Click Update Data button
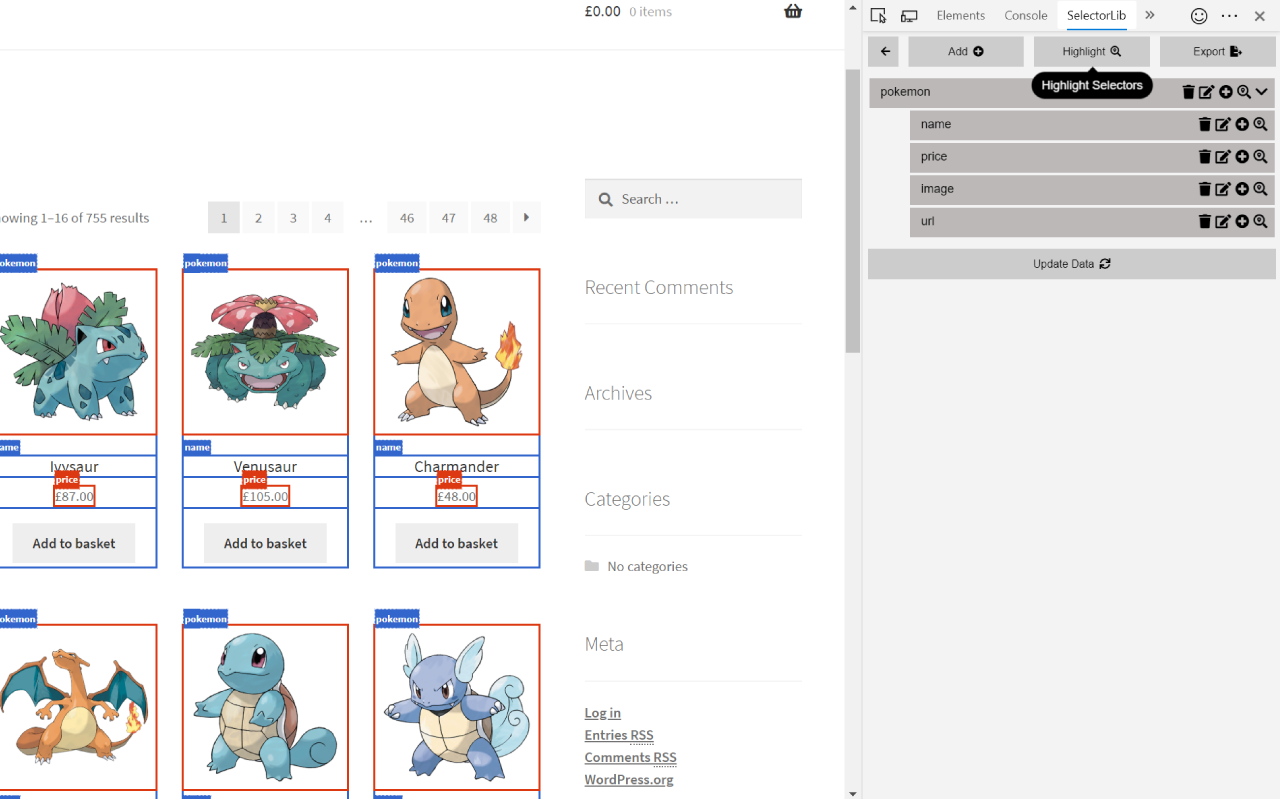1280x800 pixels. [1071, 264]
